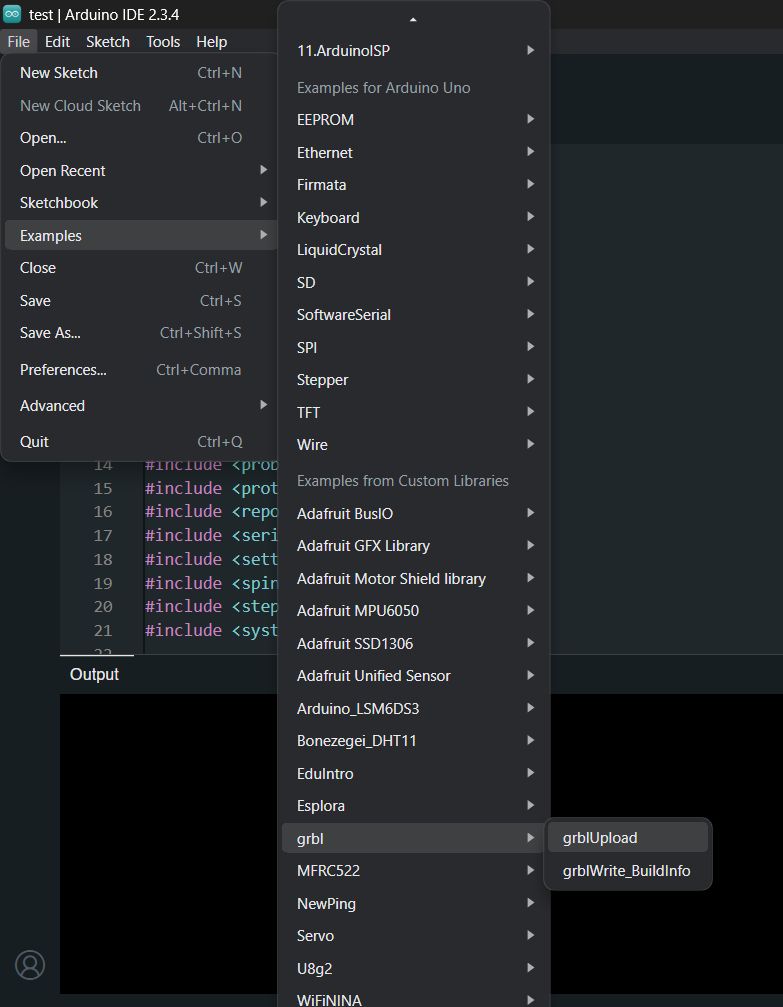Open the TFT examples submenu
783x1007 pixels.
(414, 412)
